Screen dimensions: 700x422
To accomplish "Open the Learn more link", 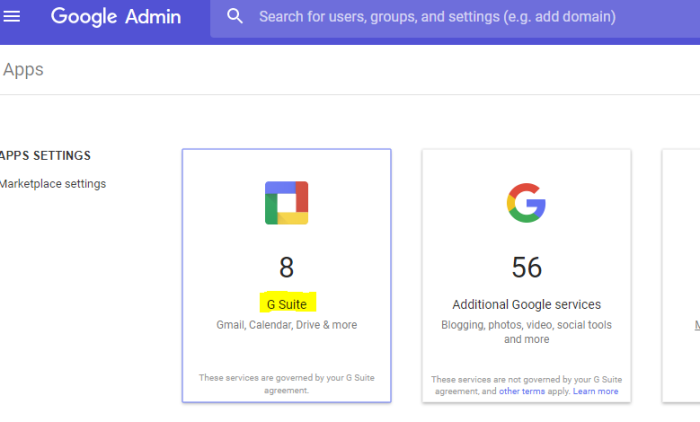I will click(596, 391).
